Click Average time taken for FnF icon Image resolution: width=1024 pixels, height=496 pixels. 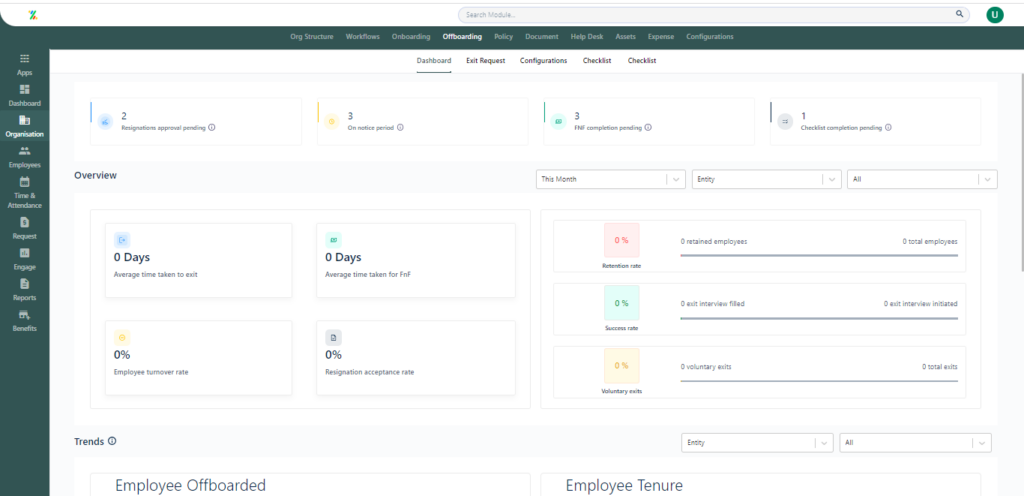(x=334, y=240)
